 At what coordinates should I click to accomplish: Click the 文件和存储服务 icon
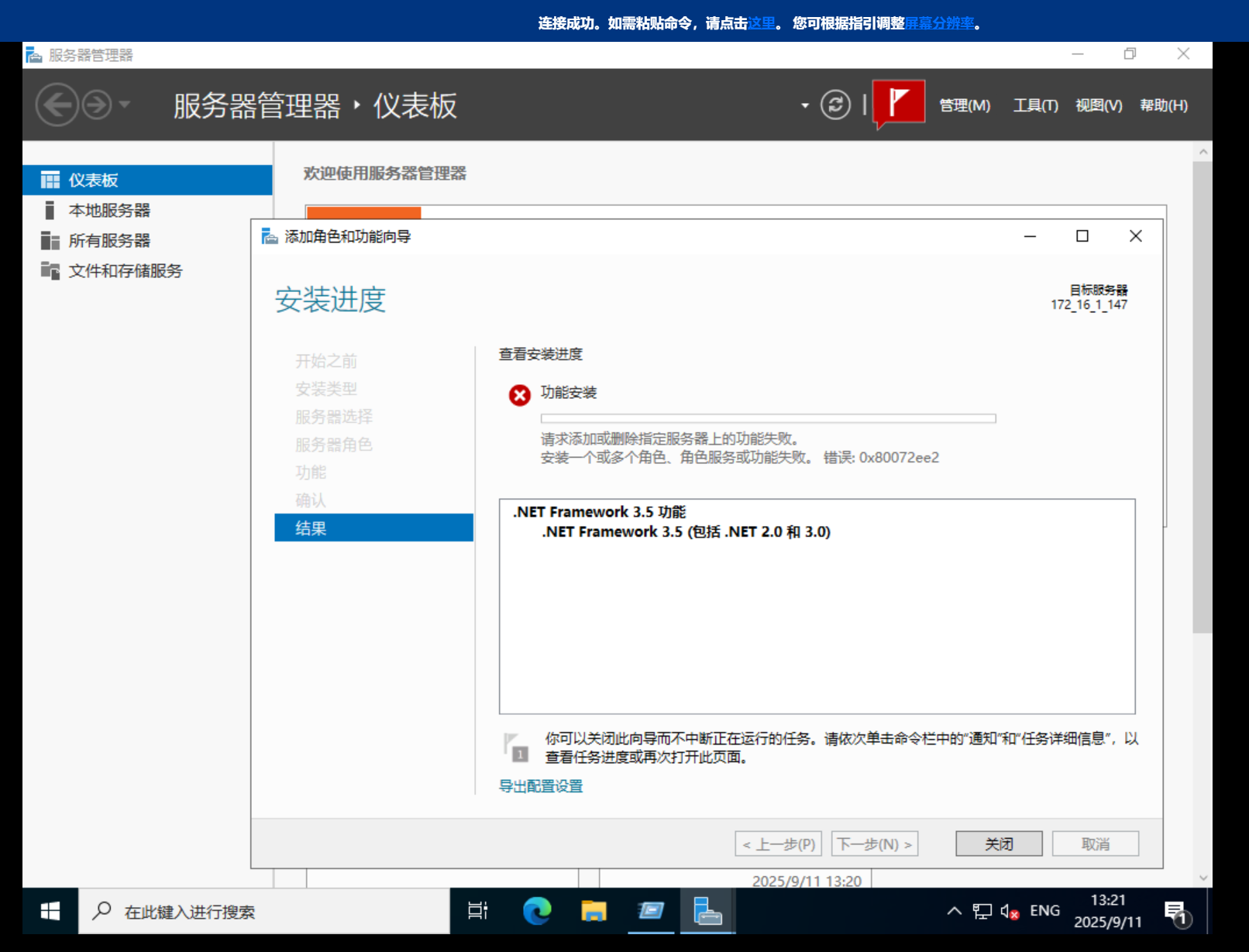click(x=50, y=270)
